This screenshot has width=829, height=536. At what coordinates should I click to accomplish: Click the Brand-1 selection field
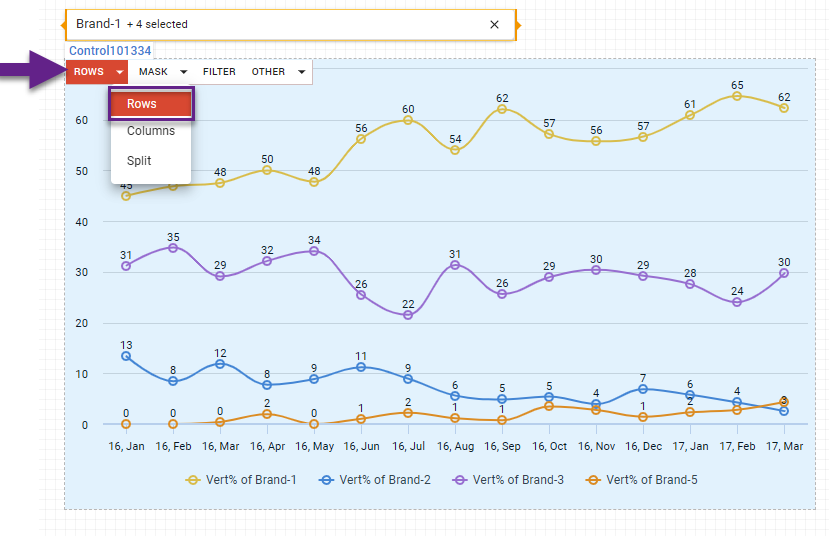click(280, 24)
